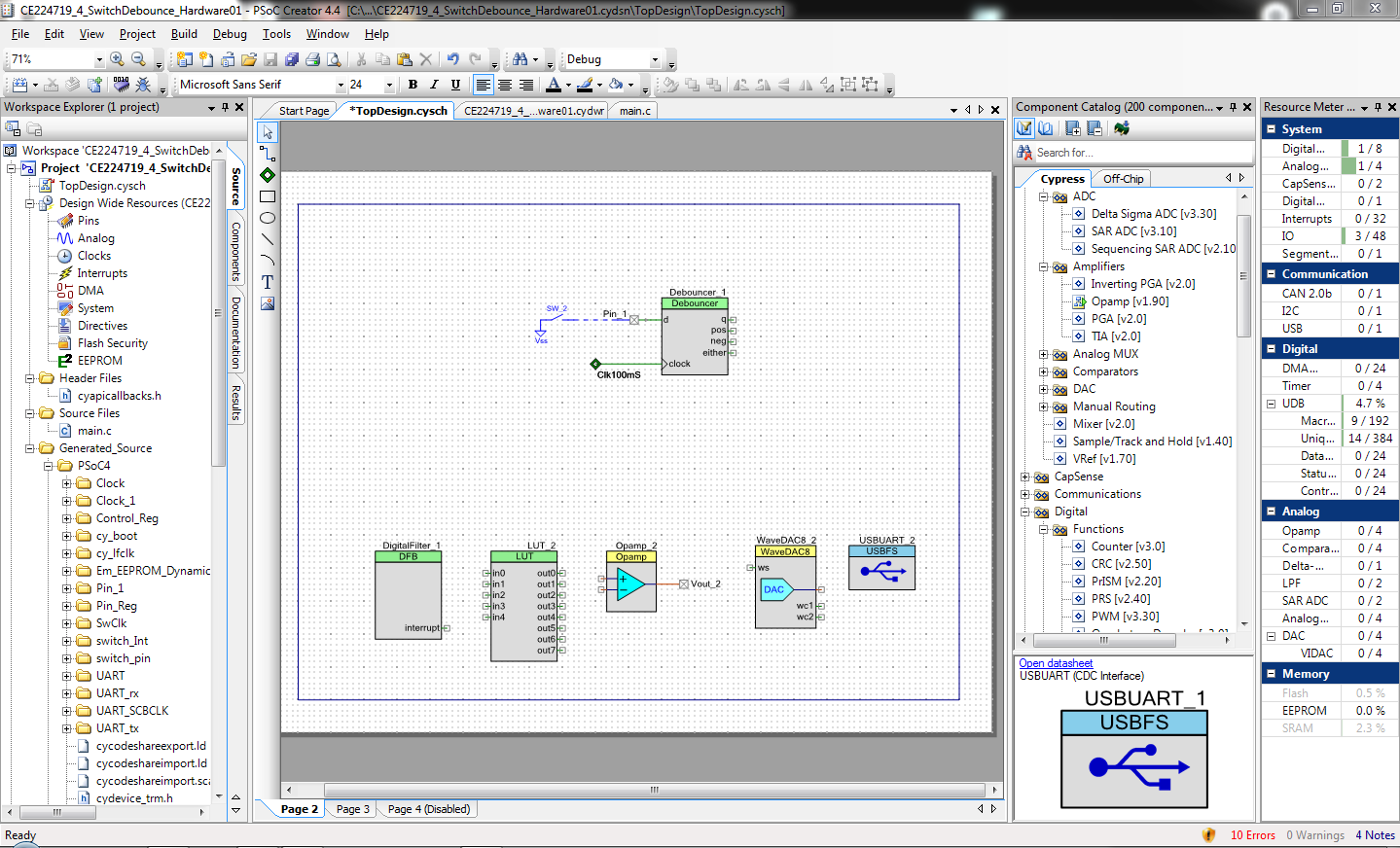Select Opamp [v1.90] in the catalog
1400x848 pixels.
pyautogui.click(x=1130, y=301)
